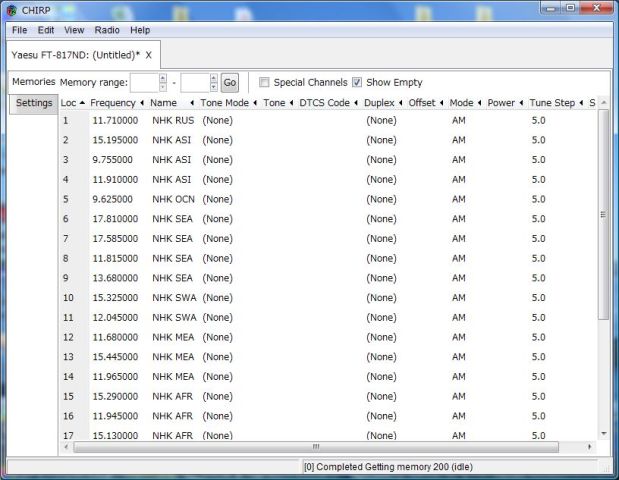Click the arrow beside Mode header
Viewport: 619px width, 480px height.
(x=480, y=103)
